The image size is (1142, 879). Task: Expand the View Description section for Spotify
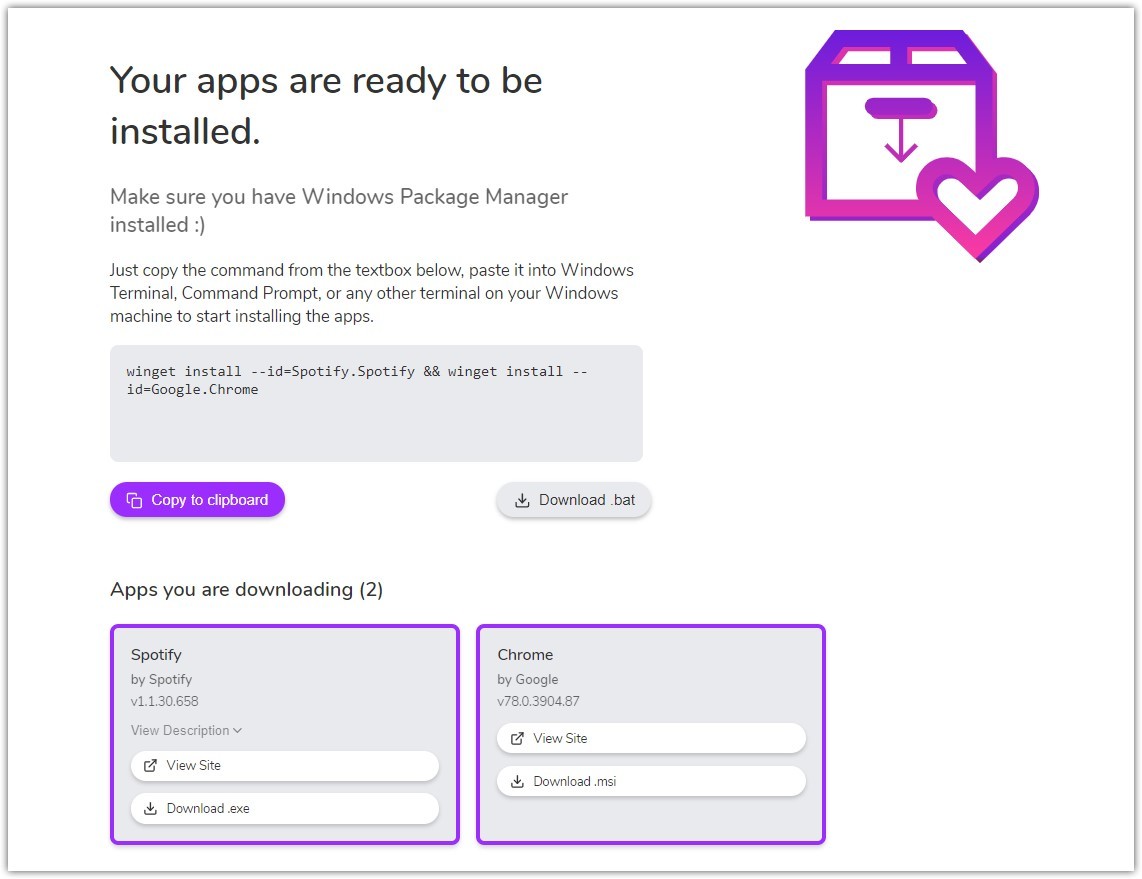click(186, 730)
